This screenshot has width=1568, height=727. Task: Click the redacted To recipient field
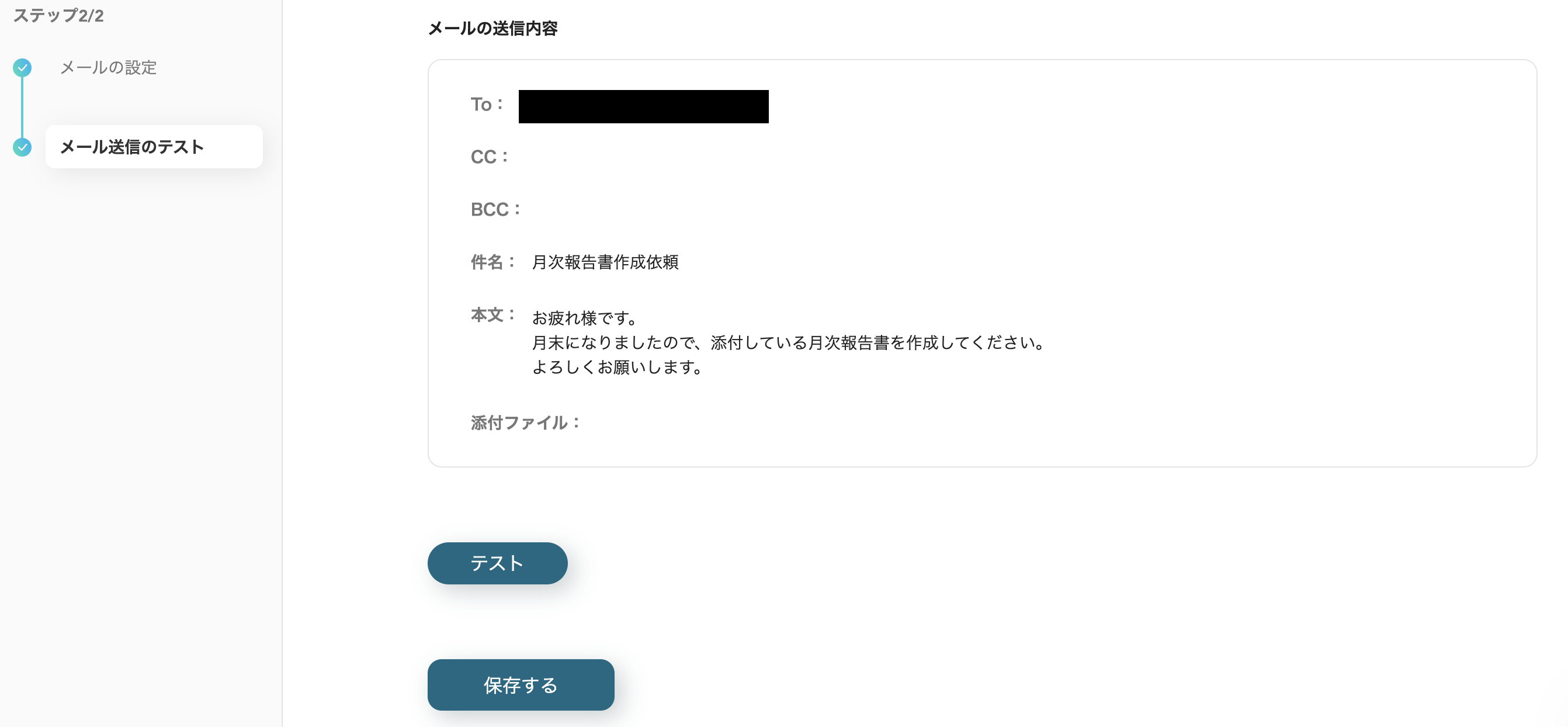coord(643,106)
